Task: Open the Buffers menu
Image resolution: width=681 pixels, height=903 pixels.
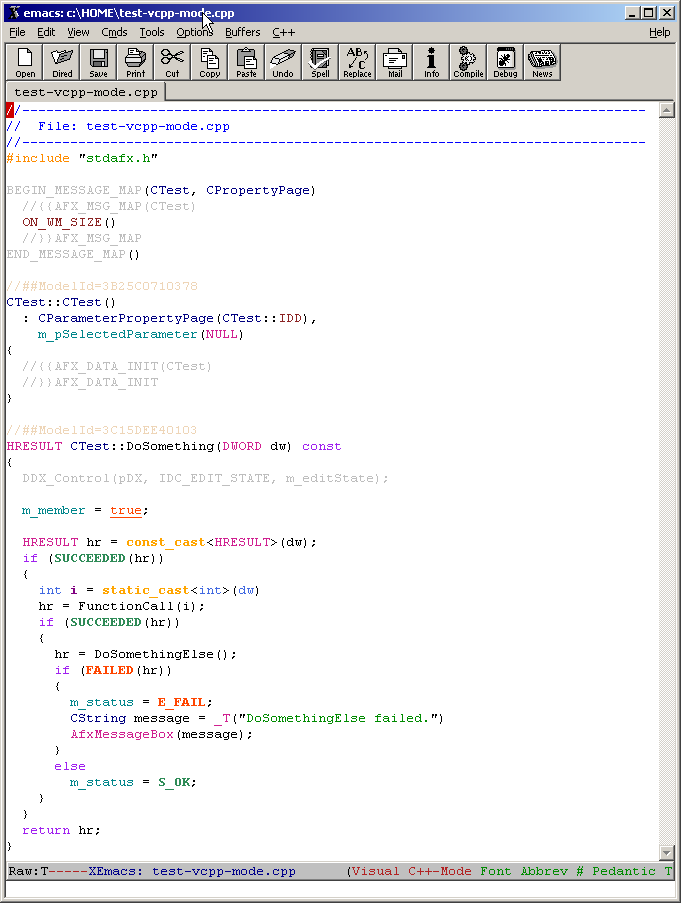Action: point(242,32)
